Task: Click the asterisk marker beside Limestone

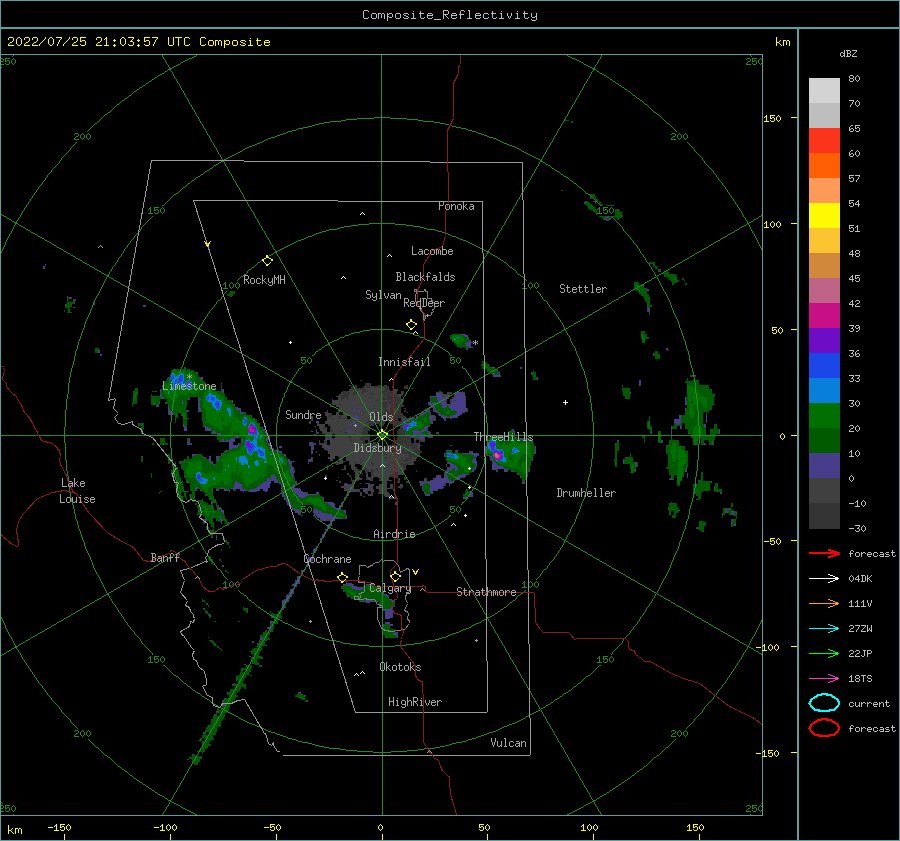Action: tap(189, 377)
